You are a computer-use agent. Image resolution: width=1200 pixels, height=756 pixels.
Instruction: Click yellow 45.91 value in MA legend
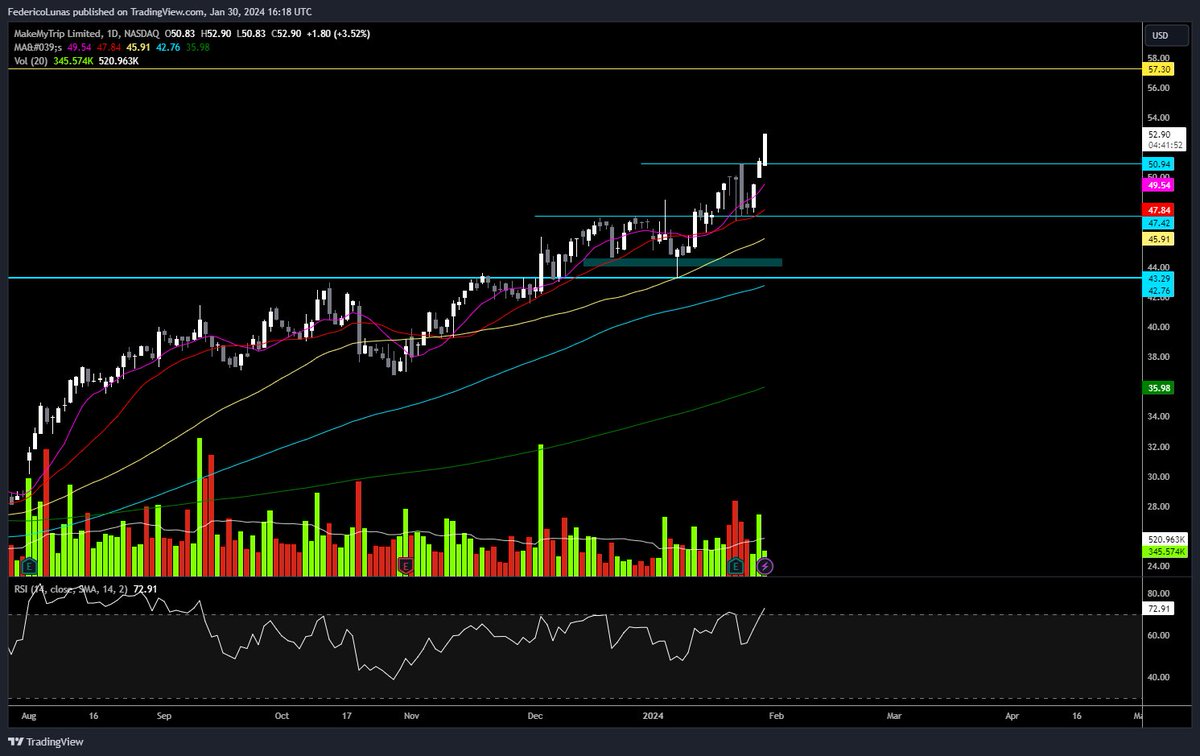coord(137,47)
